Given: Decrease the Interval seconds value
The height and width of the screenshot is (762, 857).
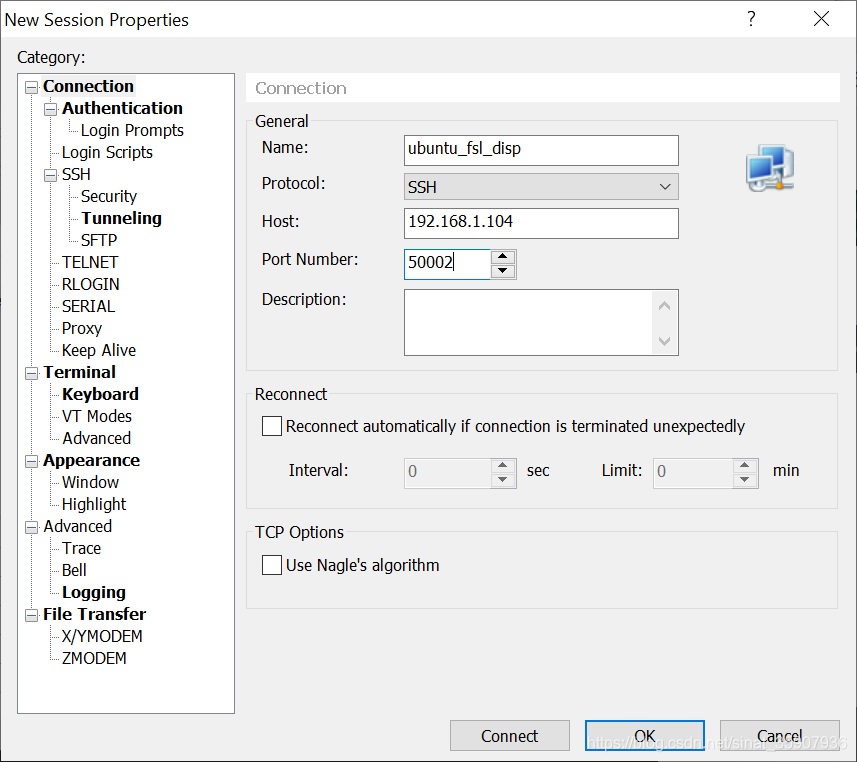Looking at the screenshot, I should point(503,480).
